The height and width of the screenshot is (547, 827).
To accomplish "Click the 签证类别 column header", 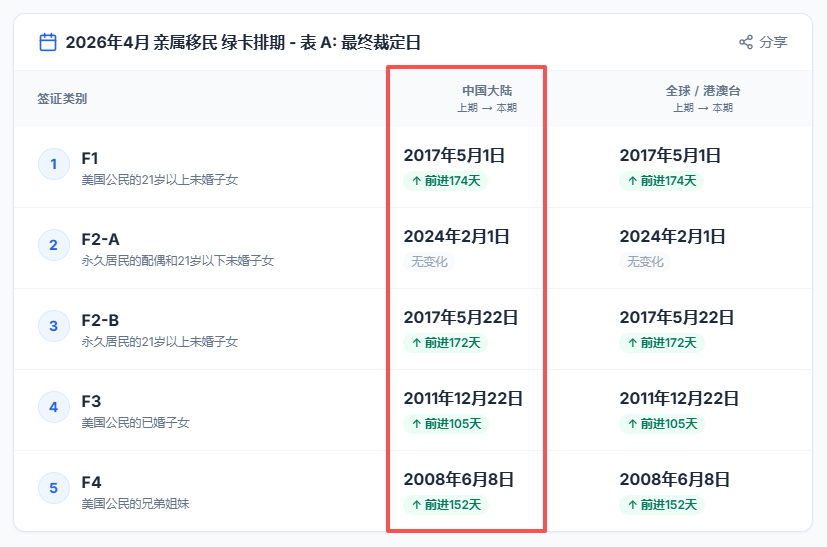I will (62, 99).
